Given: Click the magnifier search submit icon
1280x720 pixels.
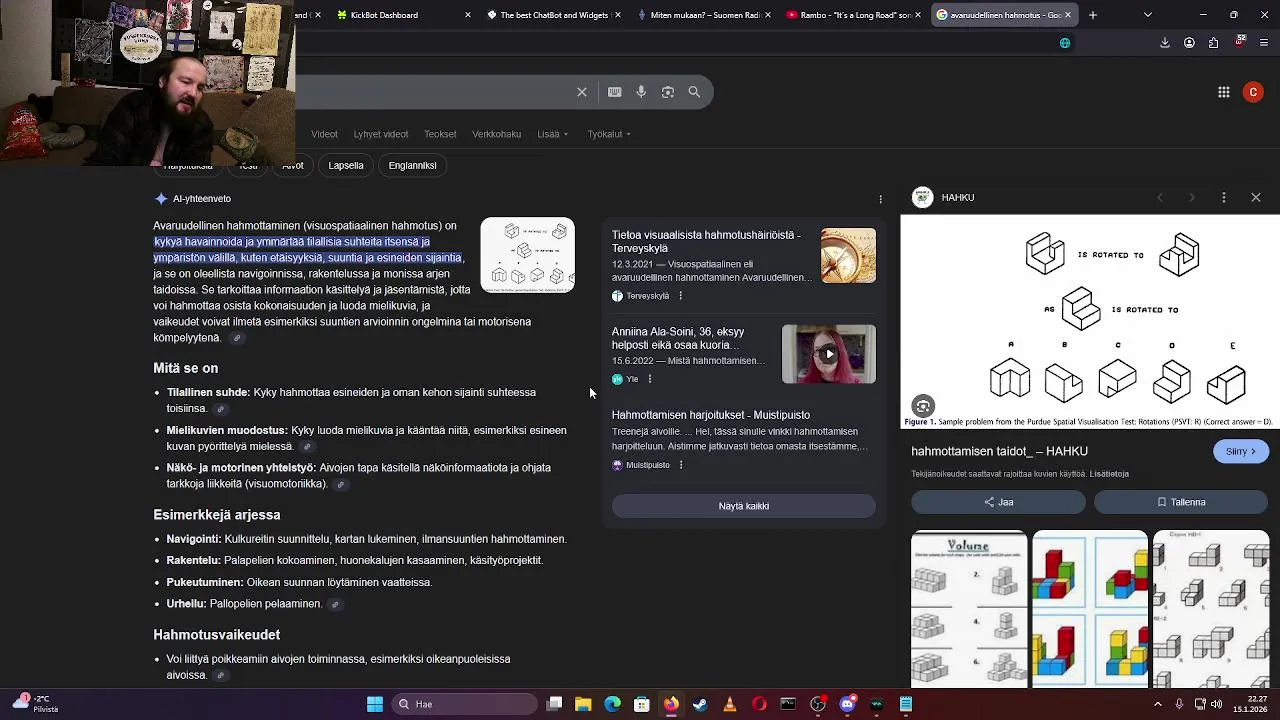Looking at the screenshot, I should click(694, 92).
